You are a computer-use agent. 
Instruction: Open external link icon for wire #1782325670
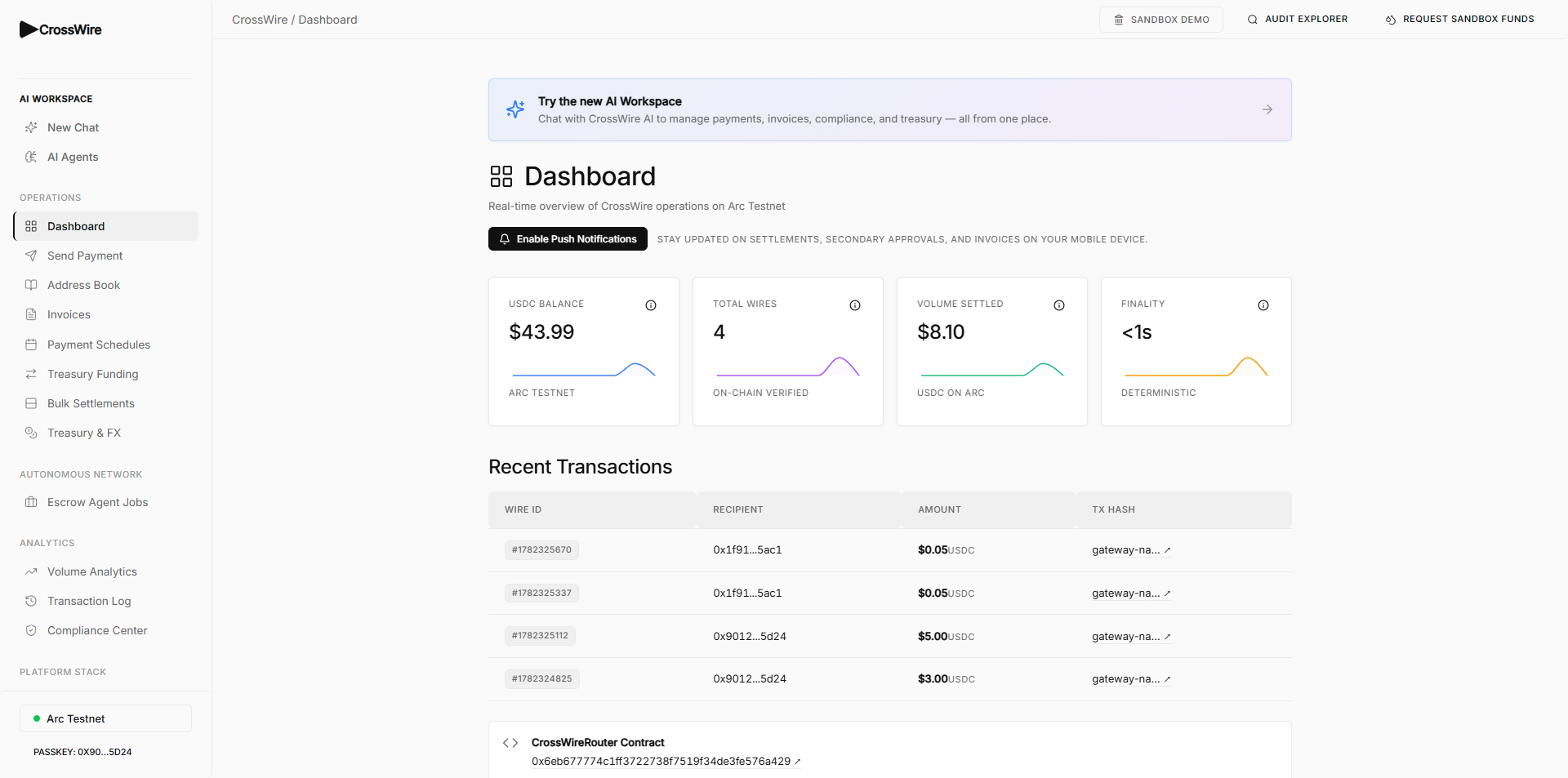tap(1168, 550)
